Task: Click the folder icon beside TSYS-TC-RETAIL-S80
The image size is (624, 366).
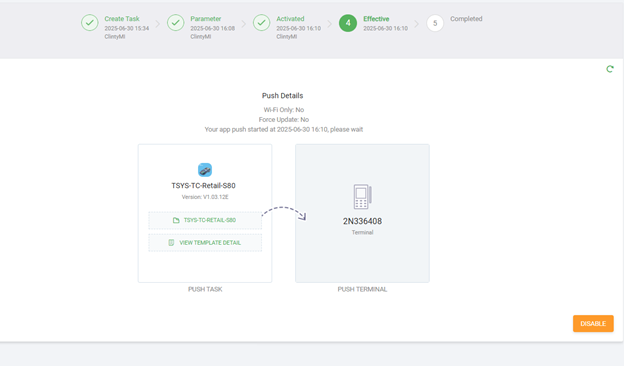Action: (x=176, y=220)
